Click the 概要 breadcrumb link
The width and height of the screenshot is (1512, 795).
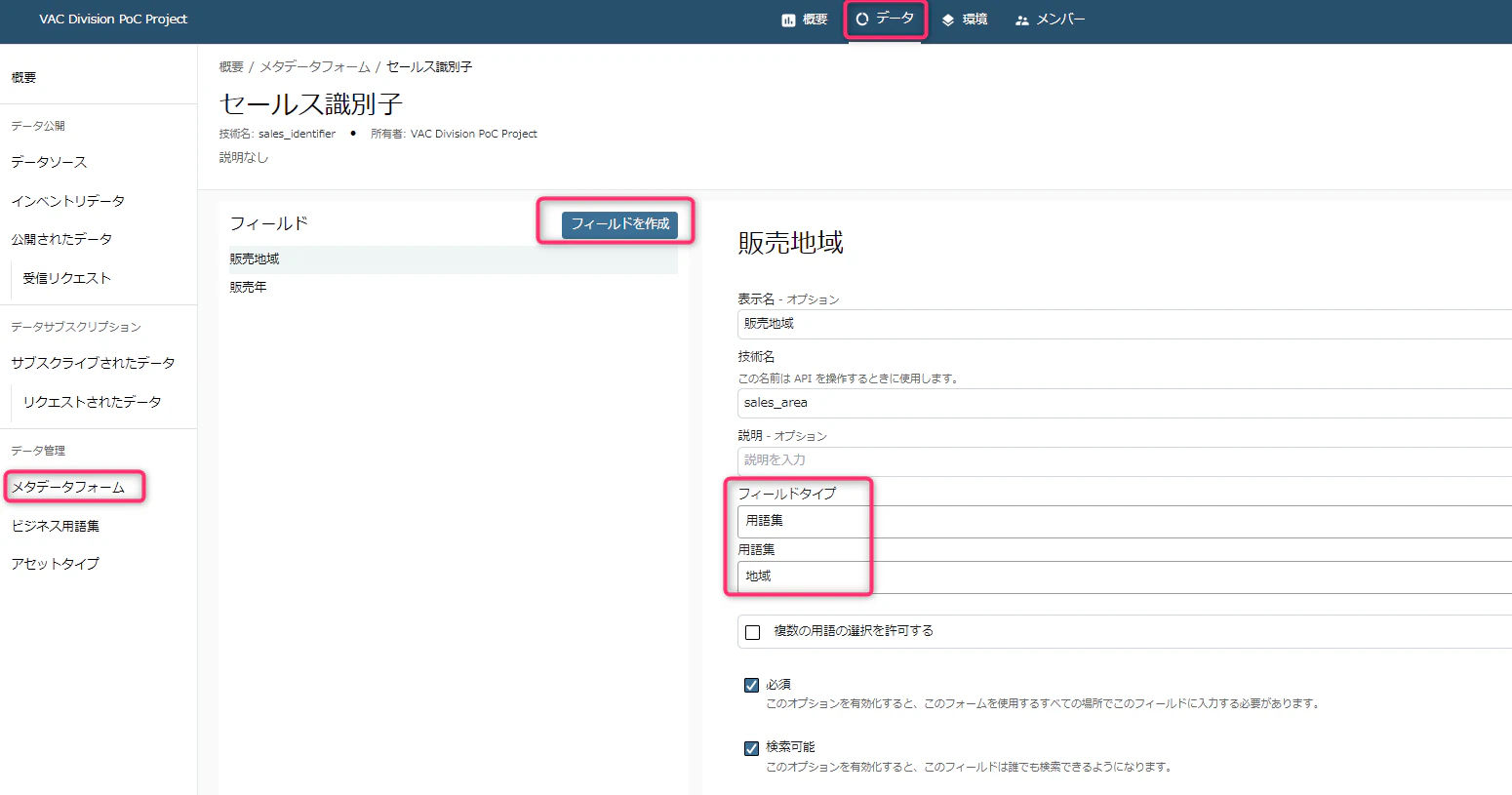231,67
